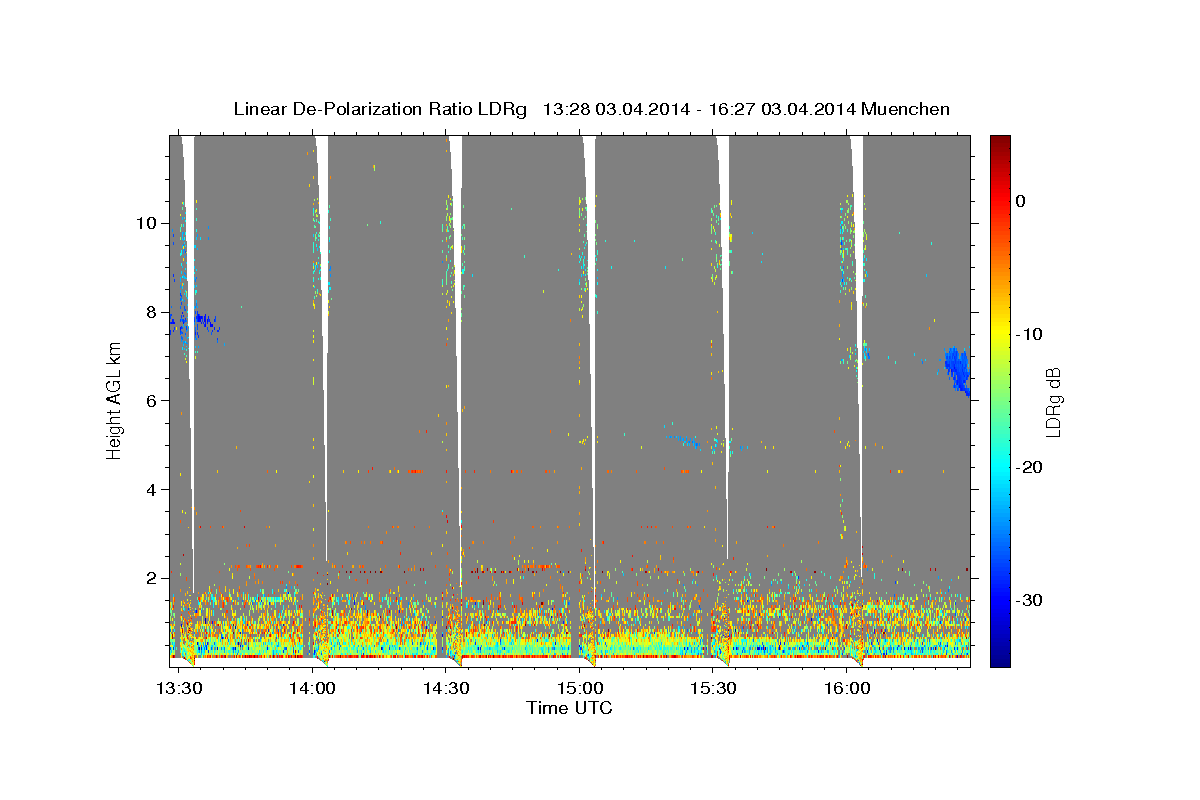Click the colorbar value -20
This screenshot has height=800, width=1200.
coord(1027,467)
